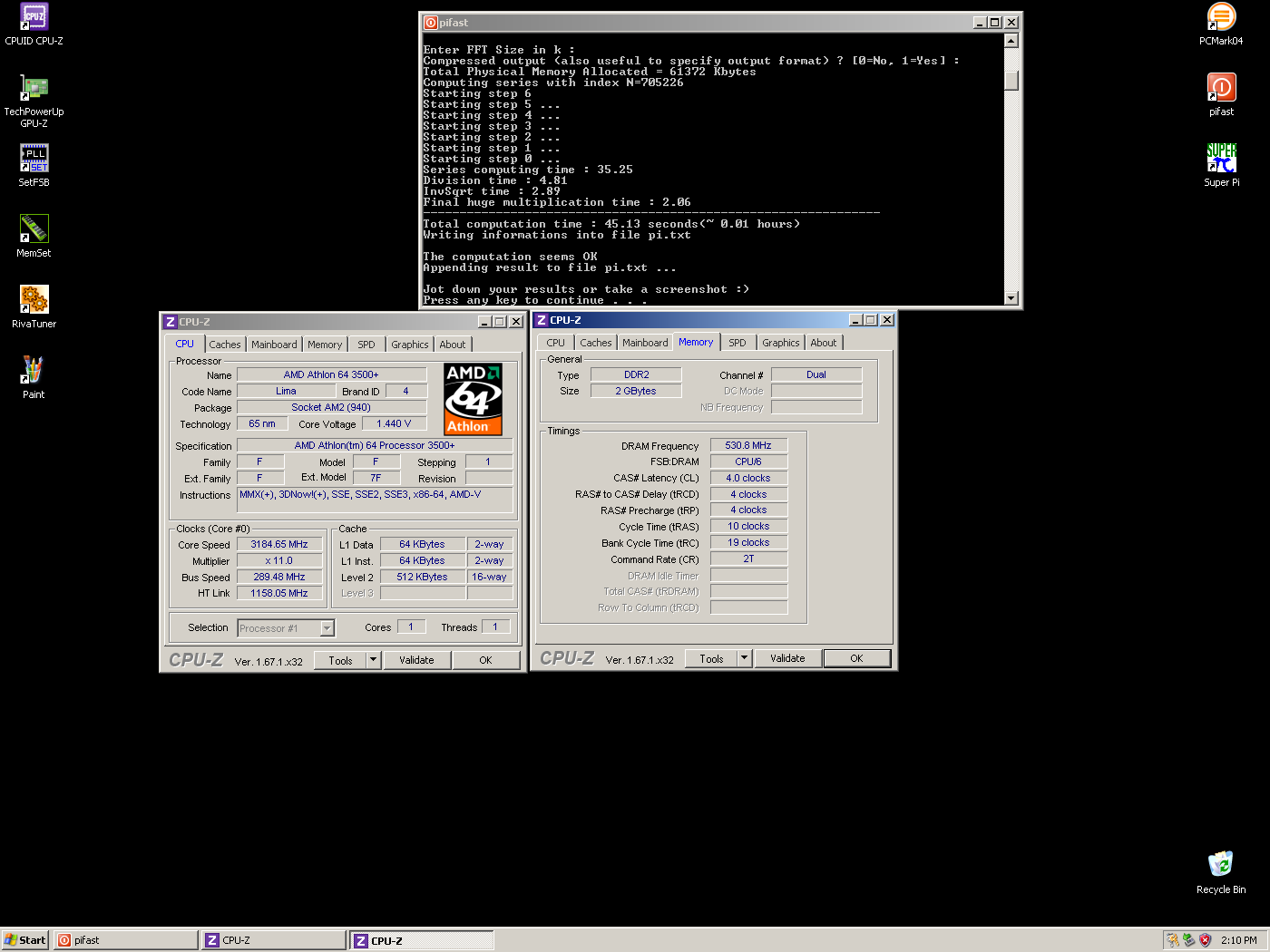Viewport: 1270px width, 952px height.
Task: Click the HT Link value 1158.05 MHz
Action: pos(279,593)
